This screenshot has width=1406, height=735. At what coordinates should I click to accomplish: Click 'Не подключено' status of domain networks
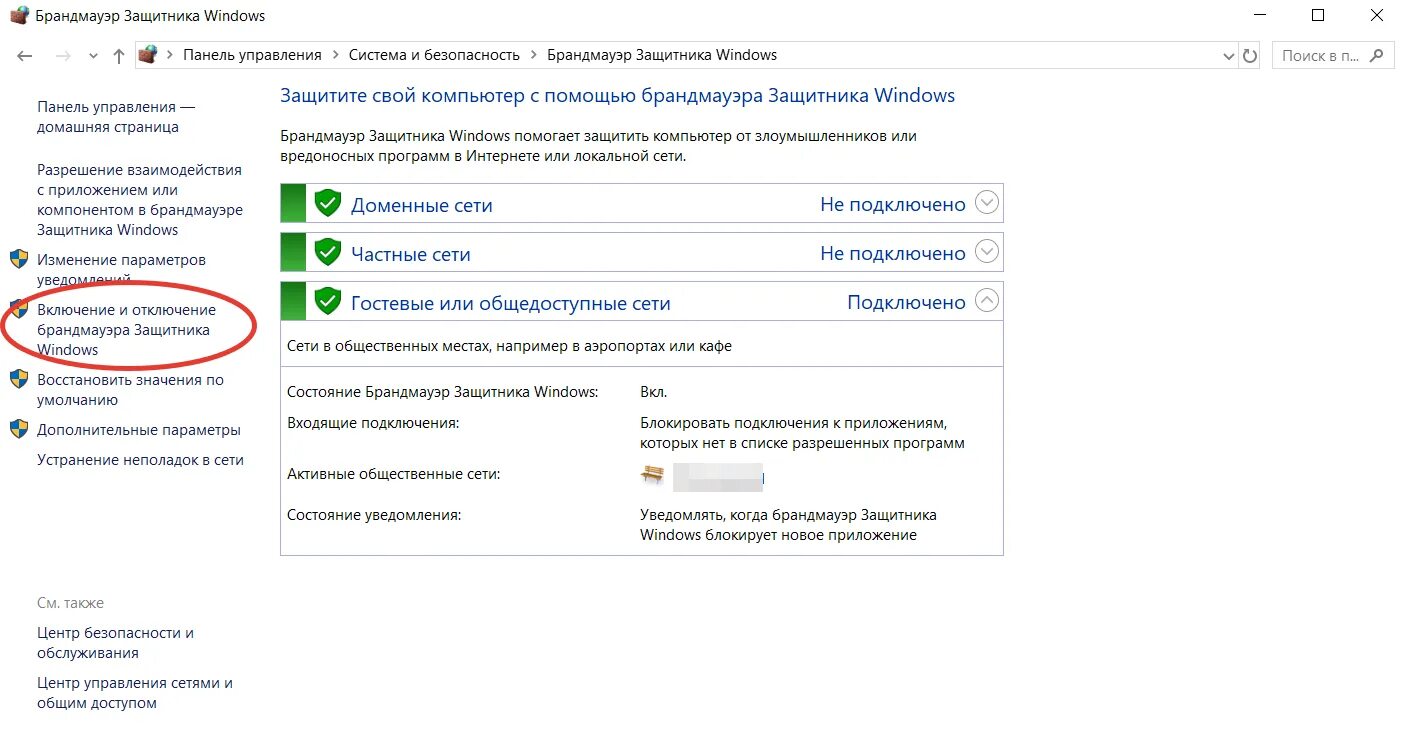coord(893,205)
